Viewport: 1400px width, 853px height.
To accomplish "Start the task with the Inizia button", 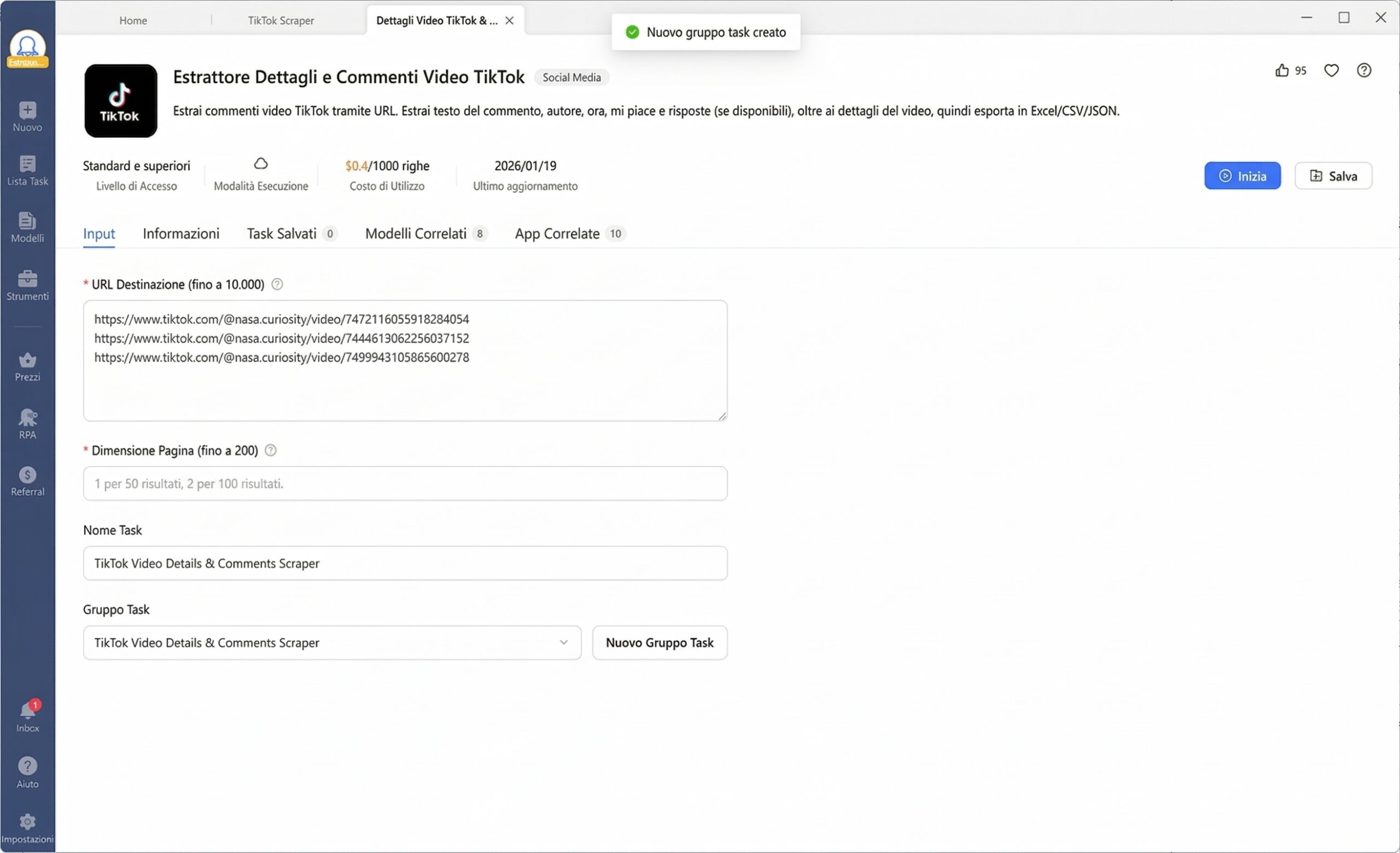I will pos(1242,176).
